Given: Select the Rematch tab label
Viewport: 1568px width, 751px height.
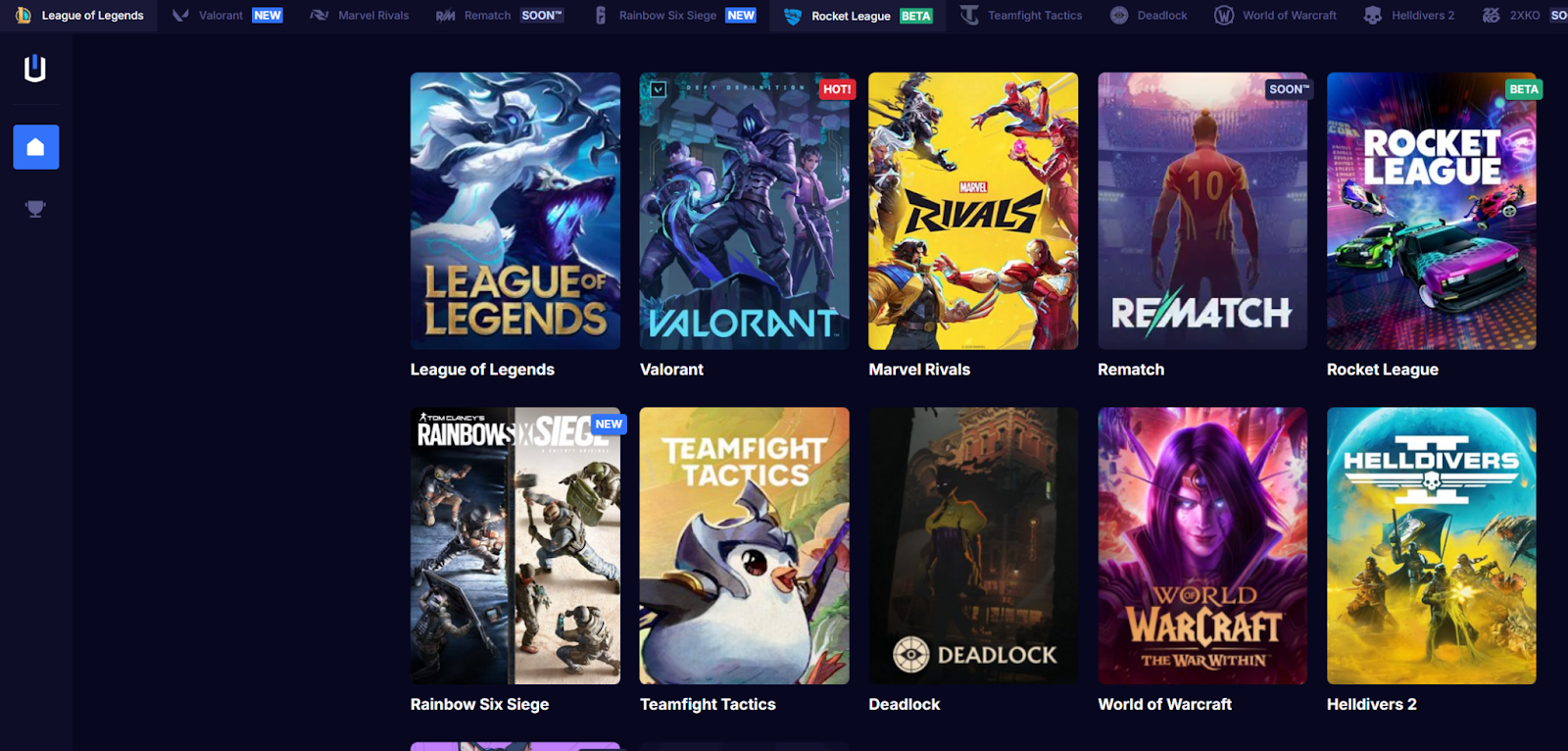Looking at the screenshot, I should [487, 16].
